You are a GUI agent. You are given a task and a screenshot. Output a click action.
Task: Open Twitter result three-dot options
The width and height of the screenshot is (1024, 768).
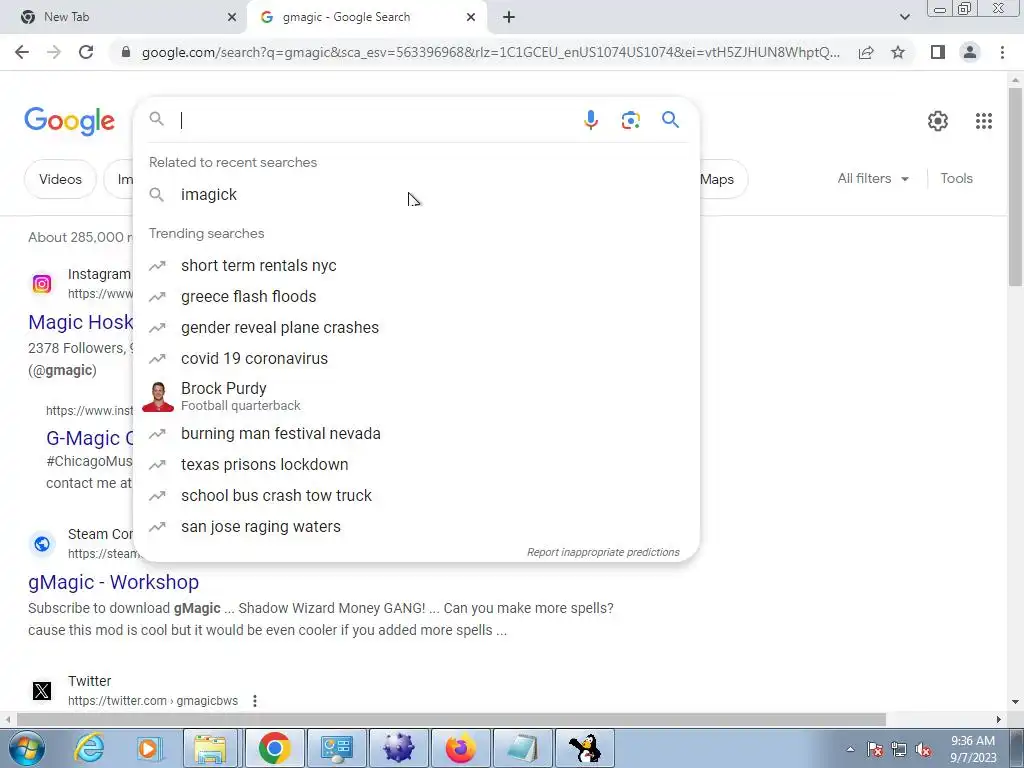255,701
